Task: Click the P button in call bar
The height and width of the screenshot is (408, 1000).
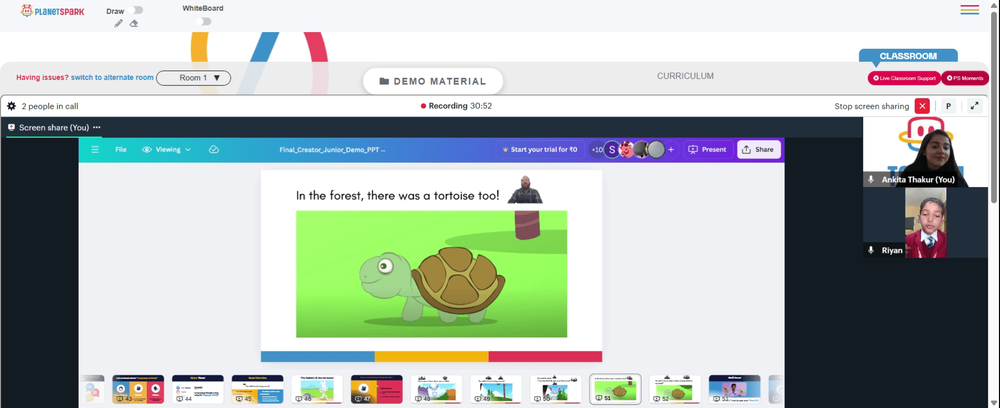Action: point(948,106)
